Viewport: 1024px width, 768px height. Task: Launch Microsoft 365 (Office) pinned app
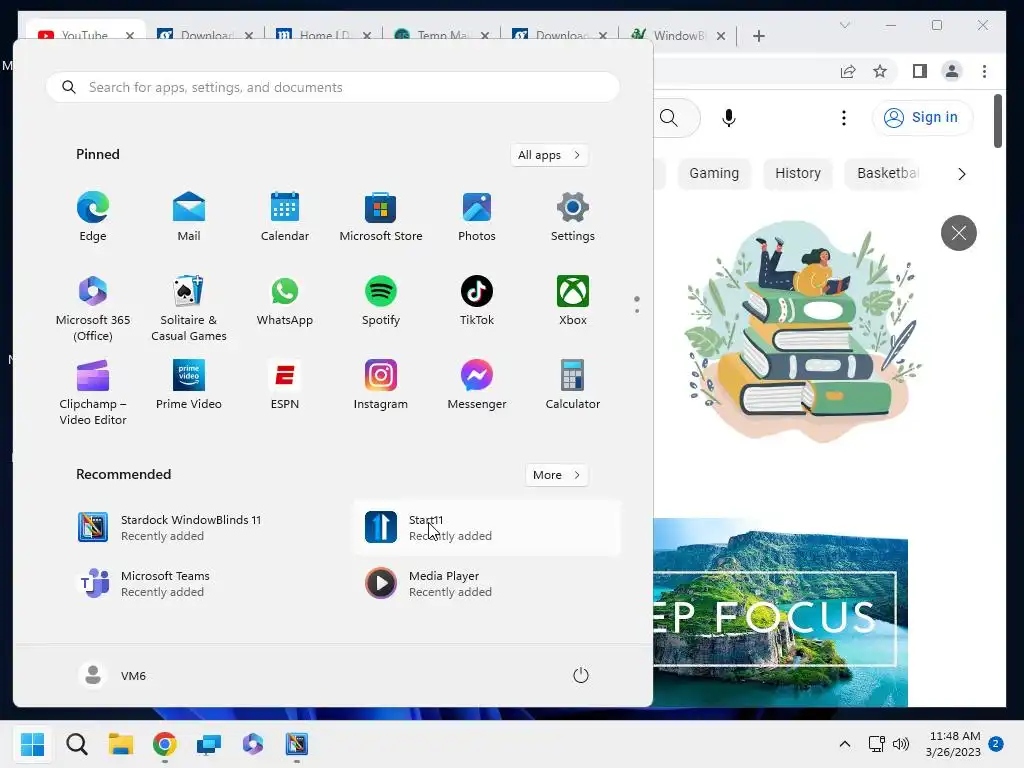click(x=93, y=308)
